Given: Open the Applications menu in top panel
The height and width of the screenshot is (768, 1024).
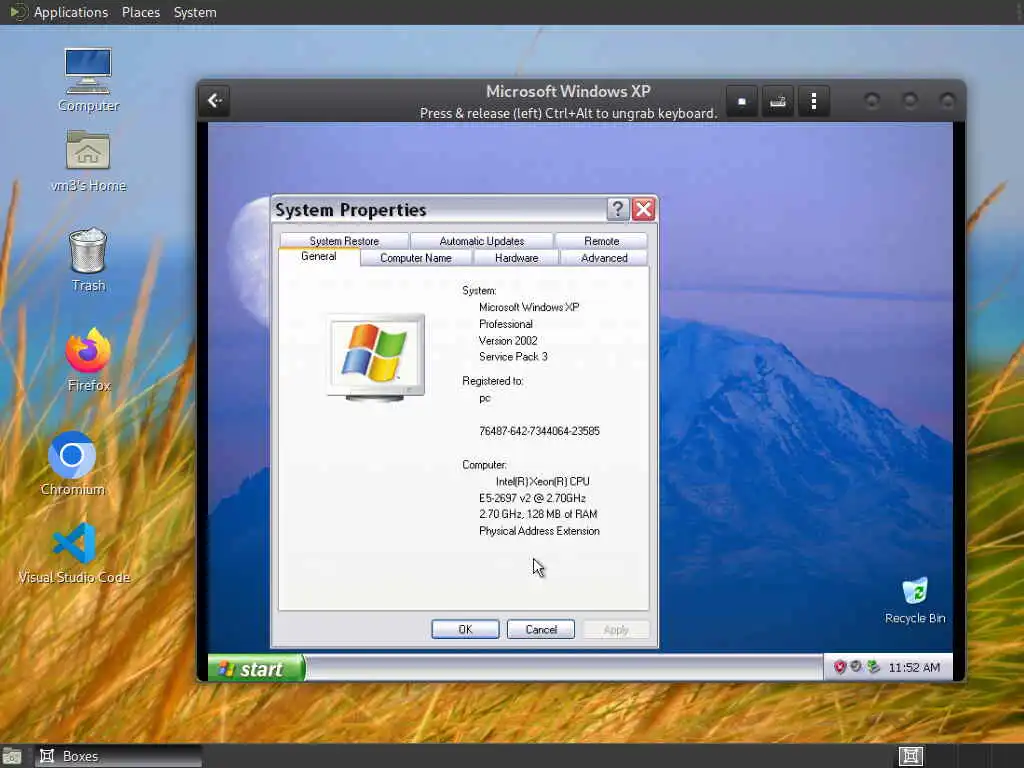Looking at the screenshot, I should tap(71, 12).
